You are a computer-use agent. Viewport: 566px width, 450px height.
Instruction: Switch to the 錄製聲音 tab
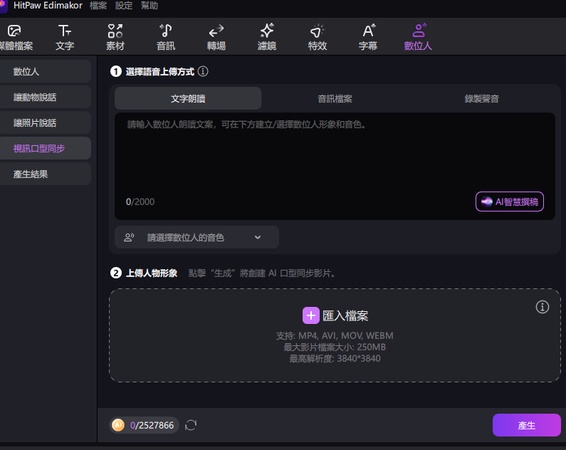(x=482, y=99)
